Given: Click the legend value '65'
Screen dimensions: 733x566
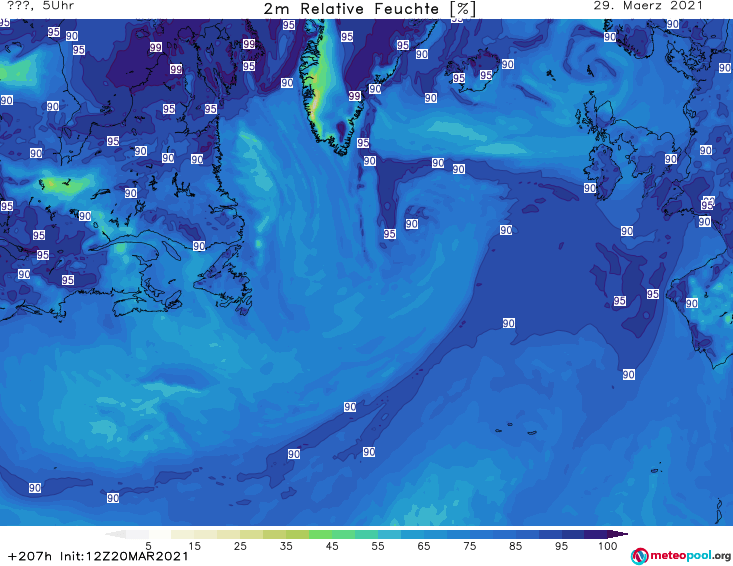Looking at the screenshot, I should (x=424, y=546).
